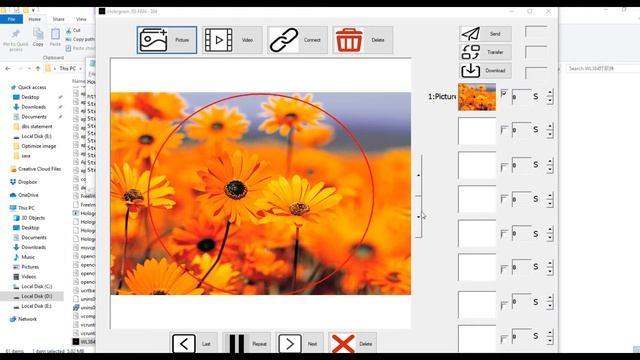Click the Connect chain-link icon

[x=284, y=40]
